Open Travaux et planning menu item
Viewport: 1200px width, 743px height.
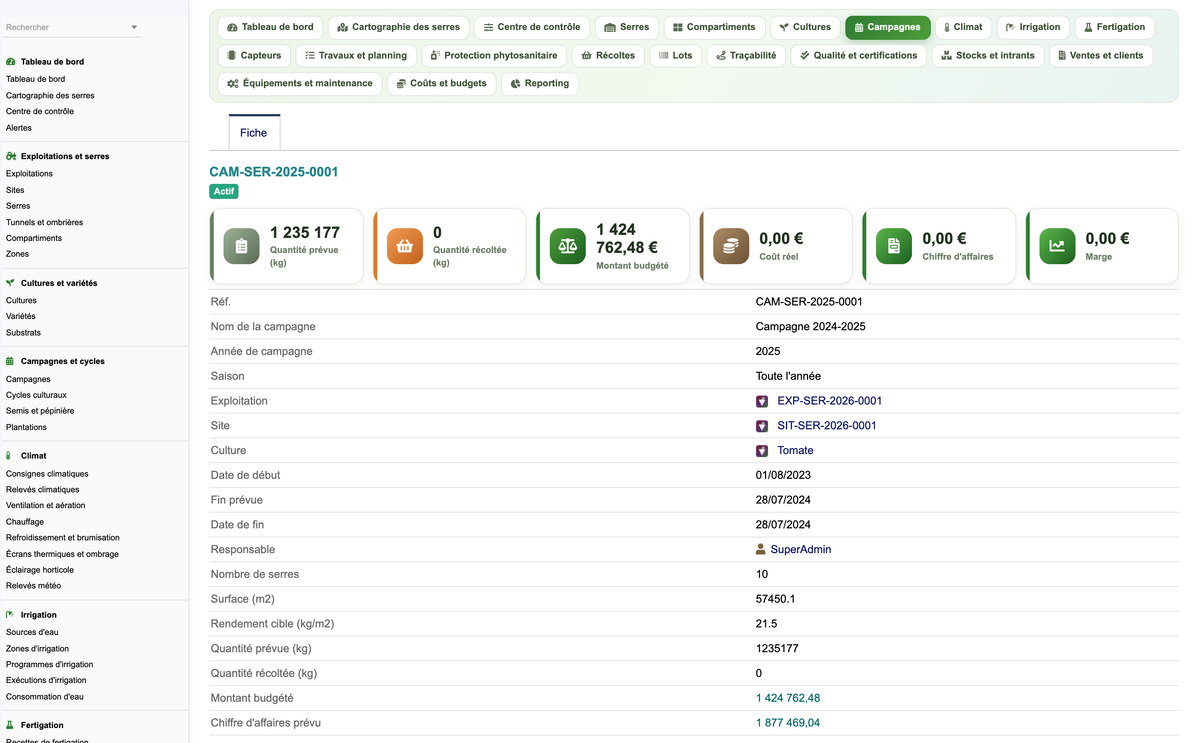(356, 55)
